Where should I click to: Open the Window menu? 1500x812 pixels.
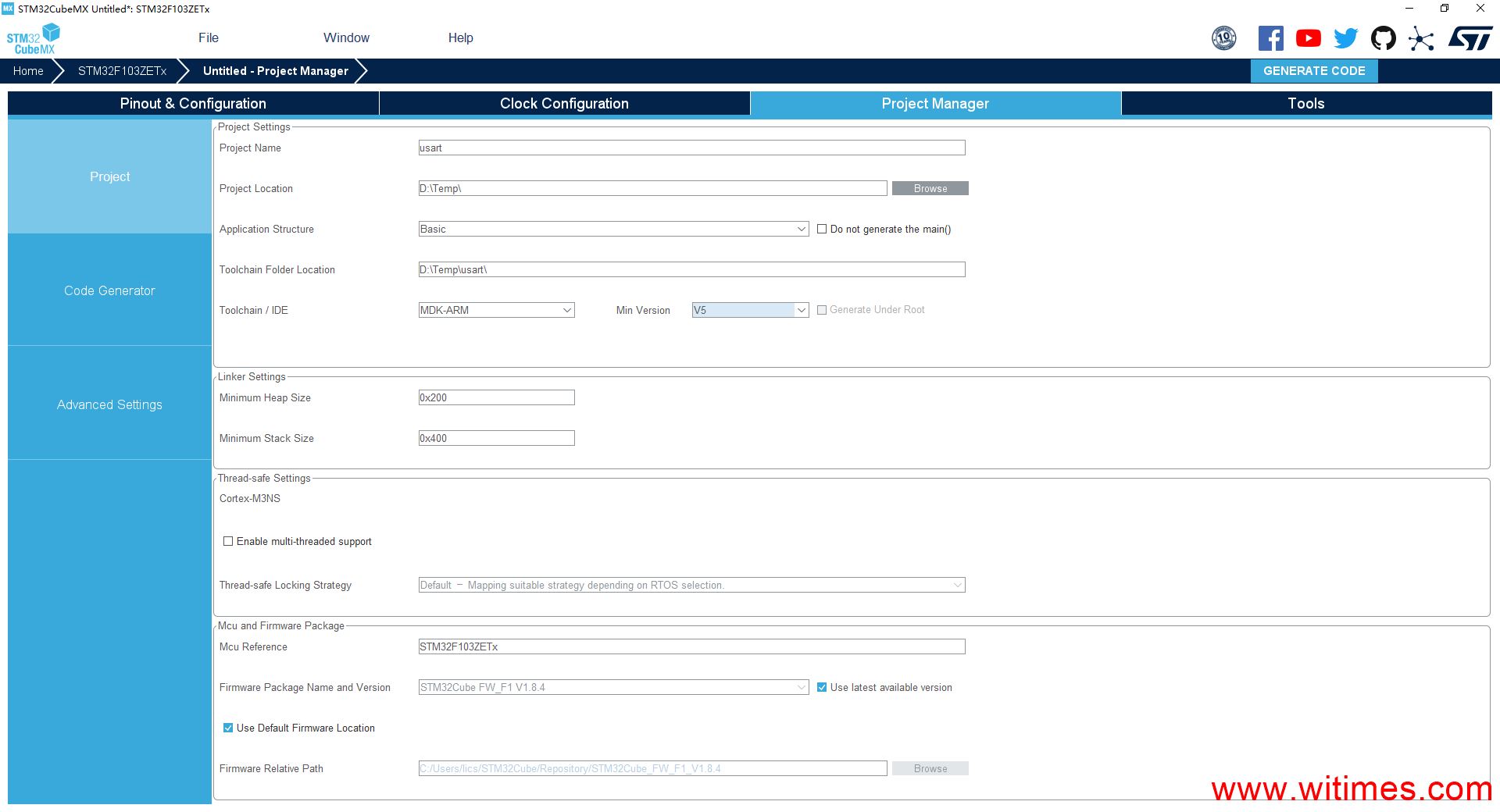coord(346,37)
